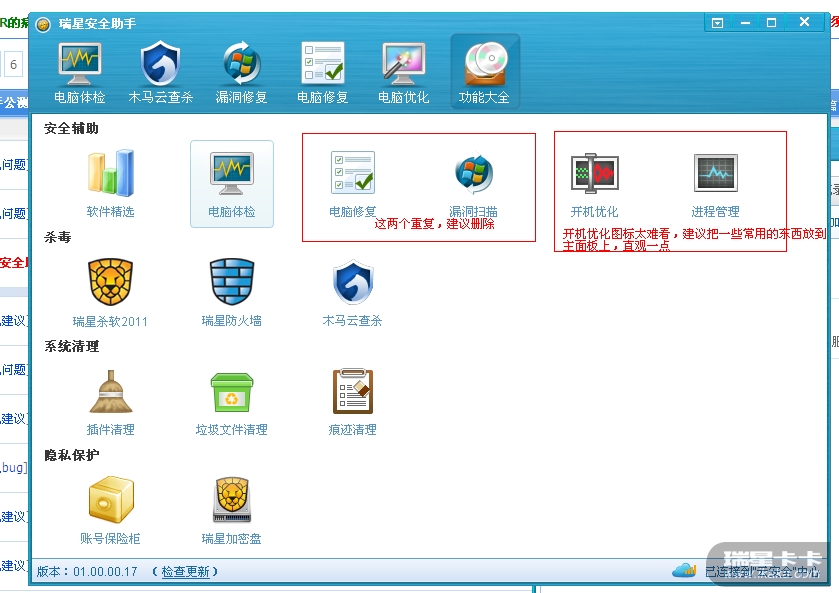Open 瑞星防火墙 brick shield icon
The width and height of the screenshot is (839, 593).
pyautogui.click(x=232, y=292)
